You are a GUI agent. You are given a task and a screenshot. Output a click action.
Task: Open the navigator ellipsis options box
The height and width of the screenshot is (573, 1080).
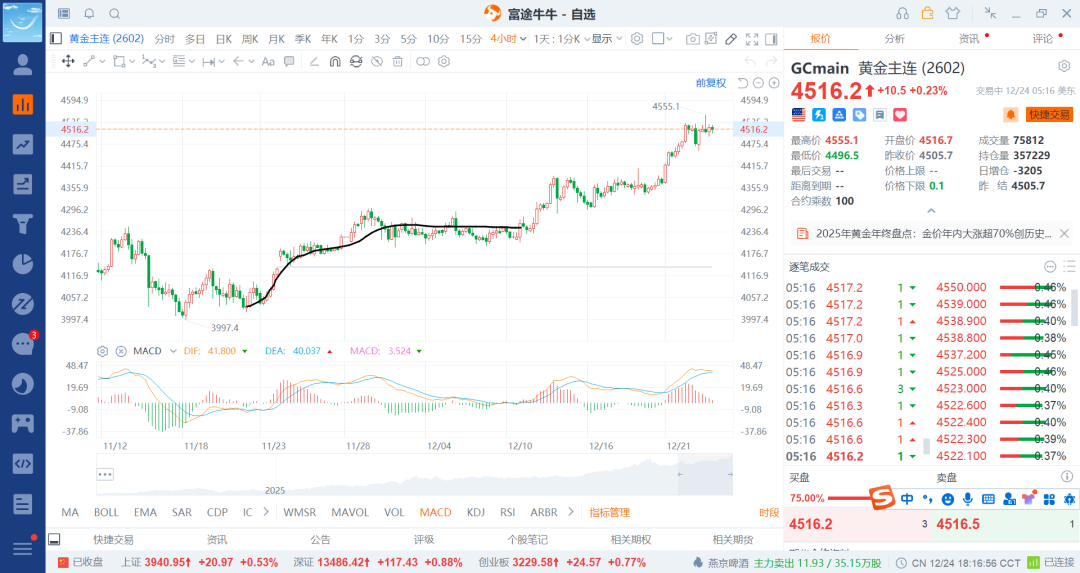point(105,475)
